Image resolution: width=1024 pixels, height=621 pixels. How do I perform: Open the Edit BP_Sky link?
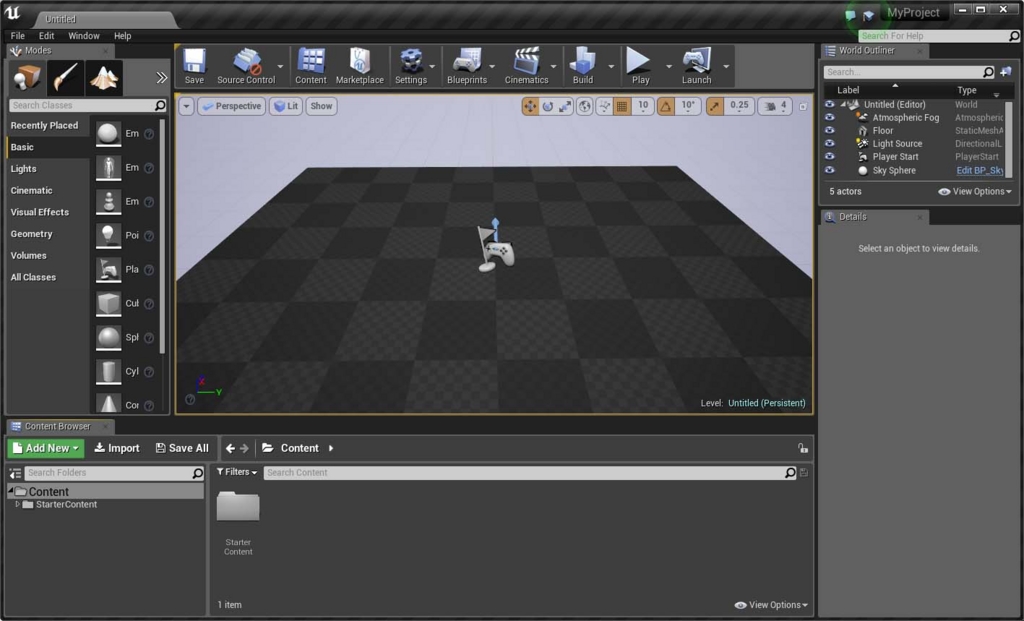click(x=980, y=170)
